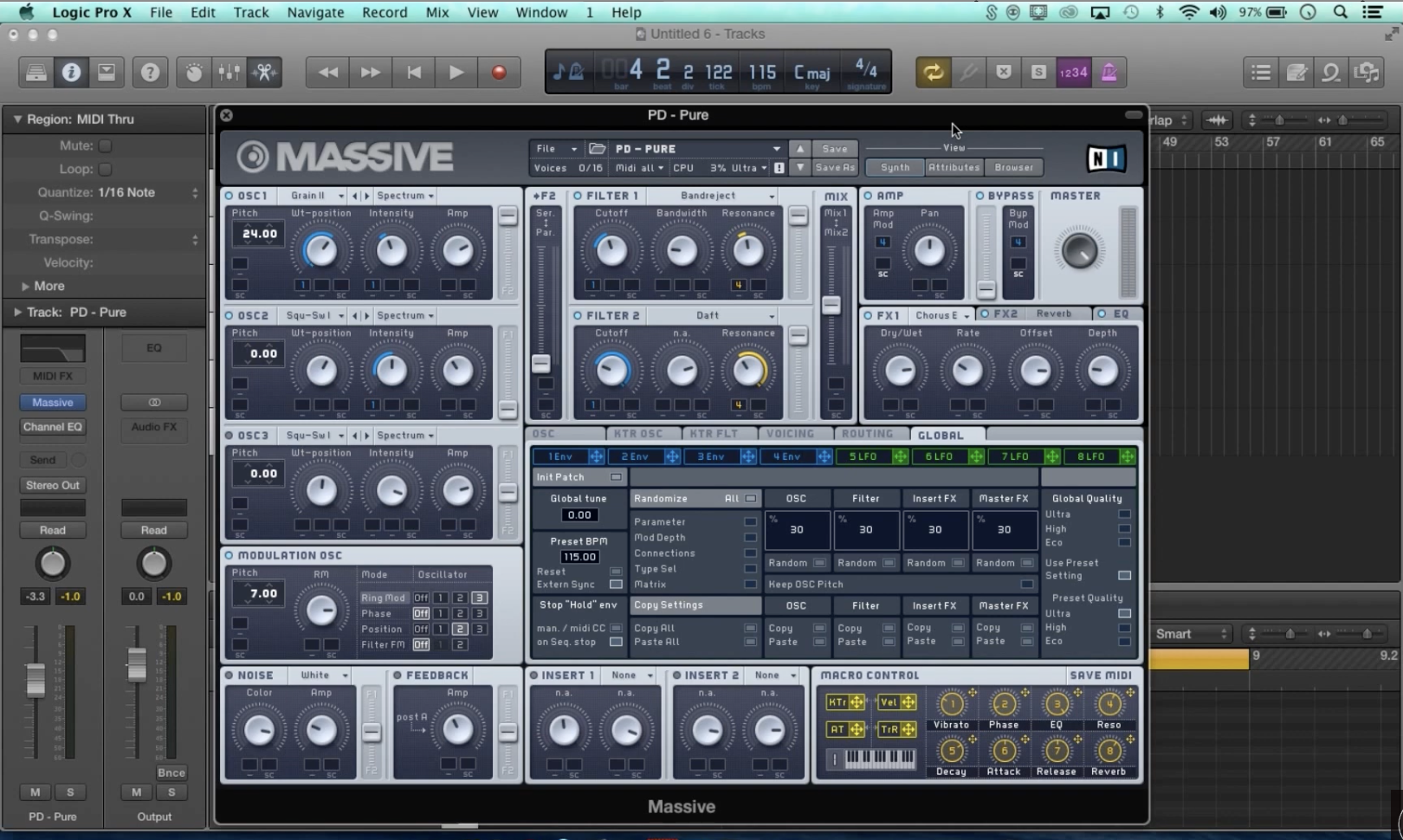This screenshot has height=840, width=1403.
Task: Click the Save As button in Massive
Action: tap(835, 168)
